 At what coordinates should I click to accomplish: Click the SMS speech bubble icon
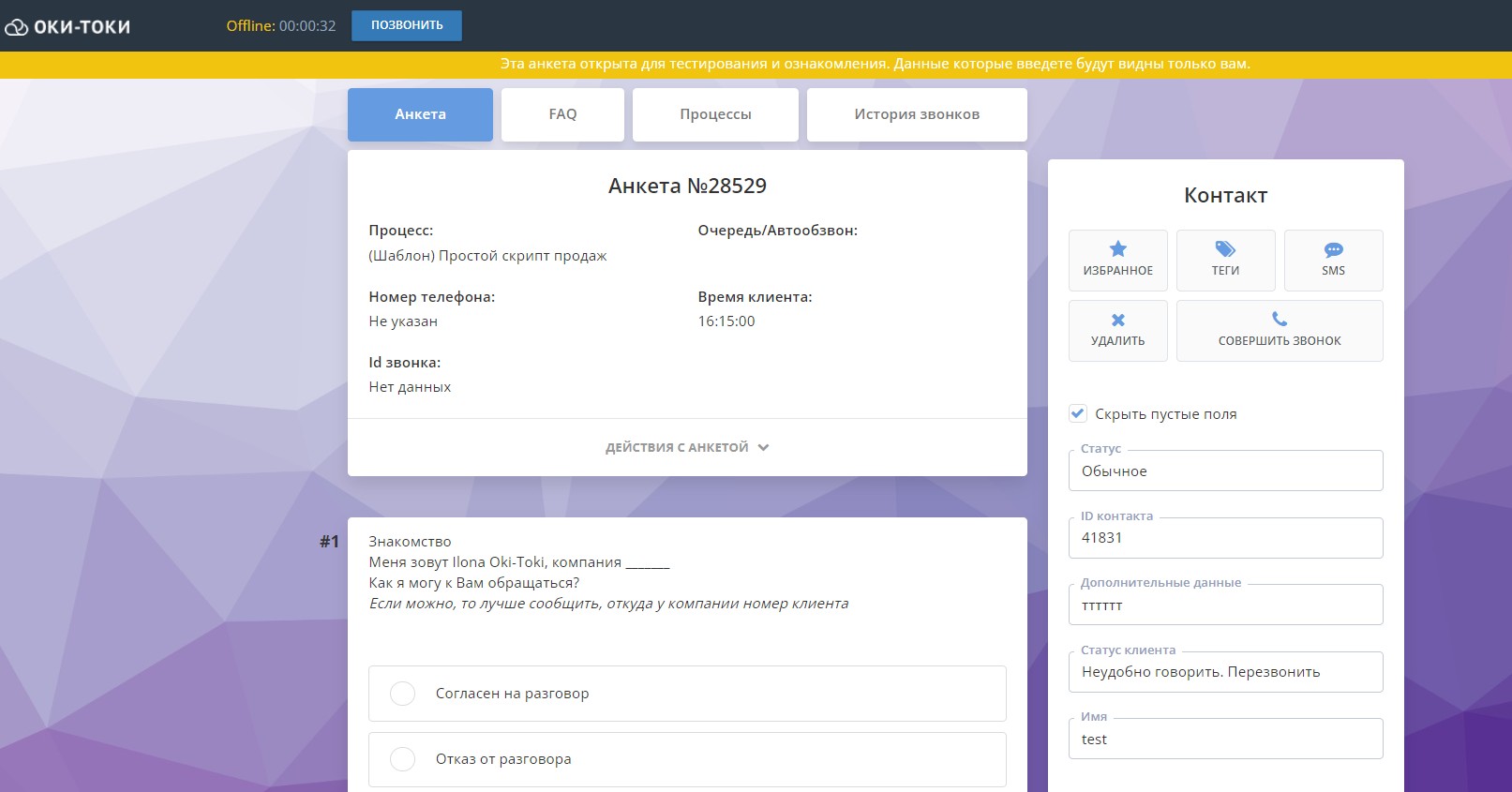1333,250
